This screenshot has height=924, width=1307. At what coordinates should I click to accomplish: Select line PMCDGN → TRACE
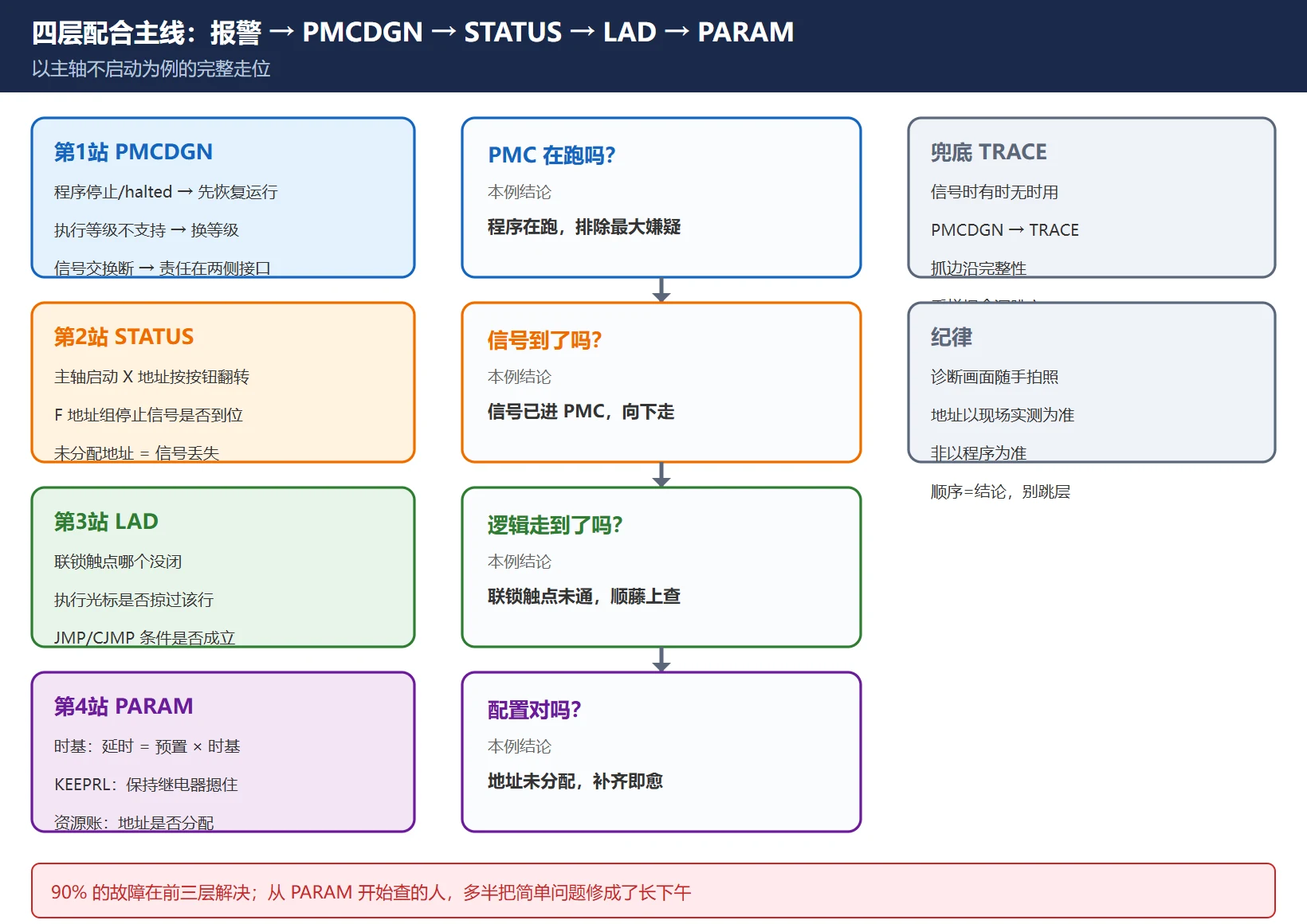1005,230
